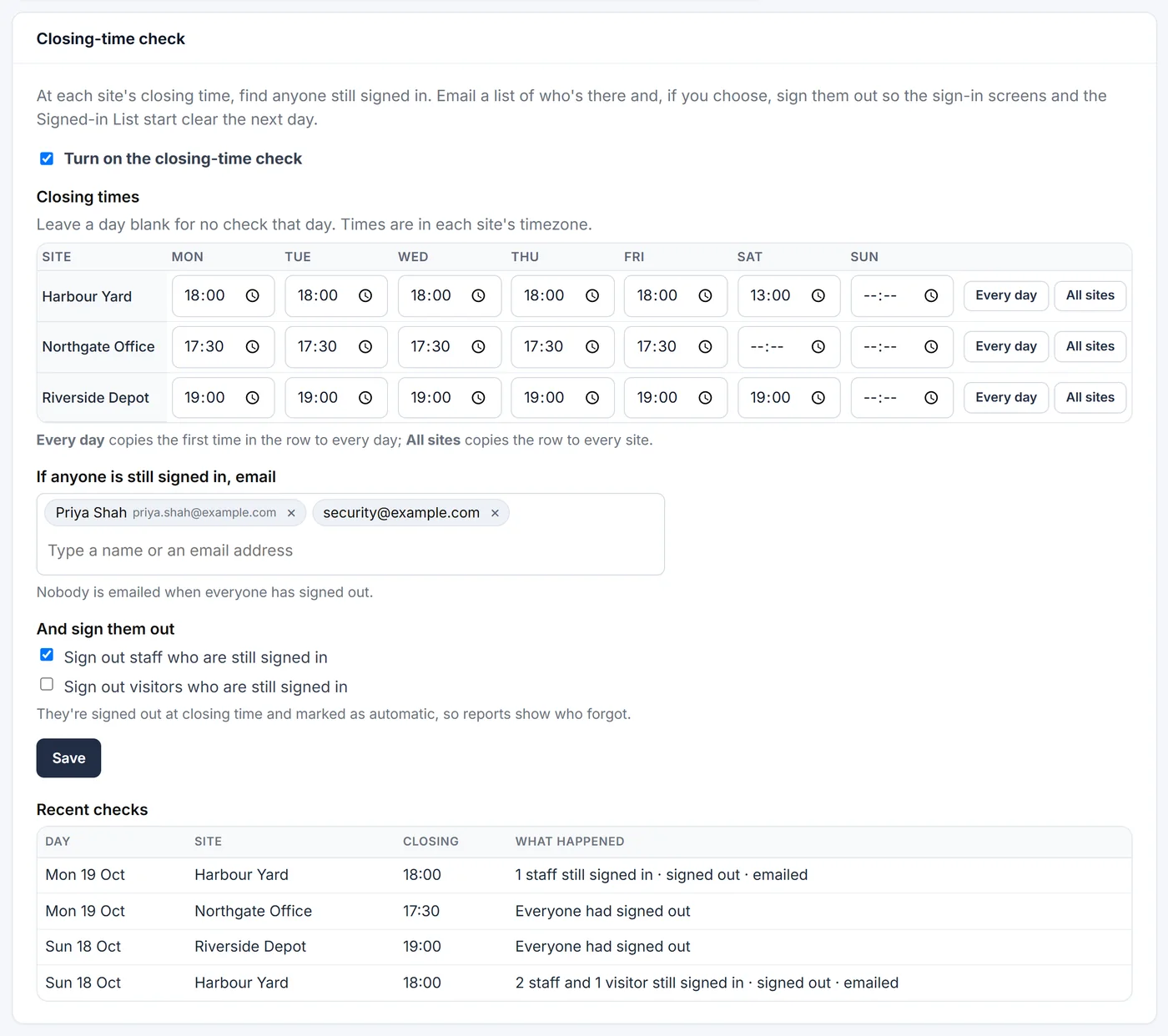Focus the name or email address field
1168x1036 pixels.
point(350,551)
